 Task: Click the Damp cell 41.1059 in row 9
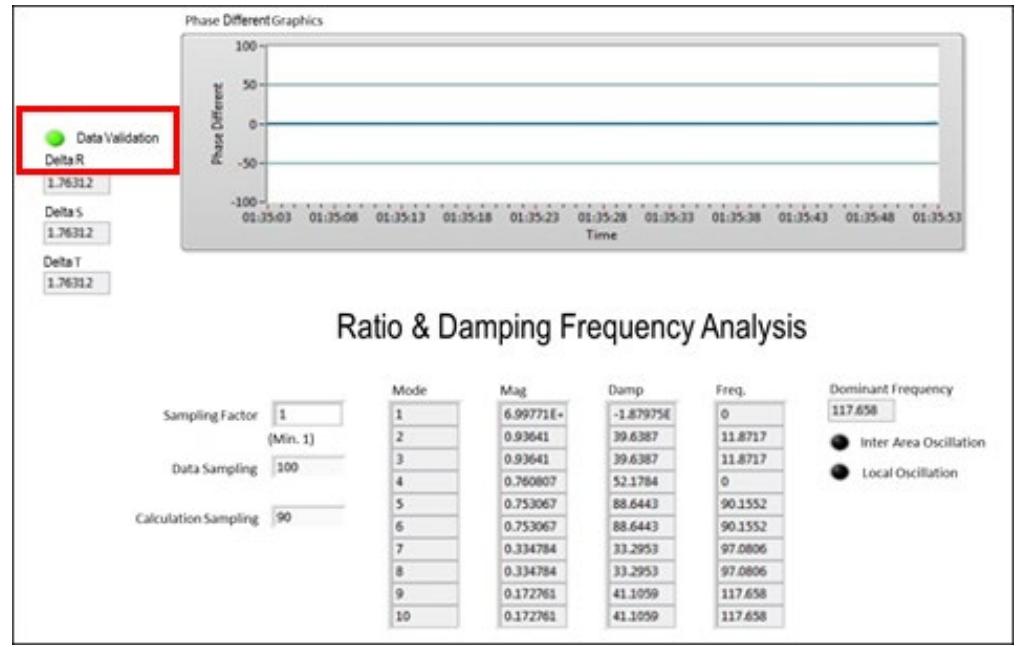click(641, 594)
